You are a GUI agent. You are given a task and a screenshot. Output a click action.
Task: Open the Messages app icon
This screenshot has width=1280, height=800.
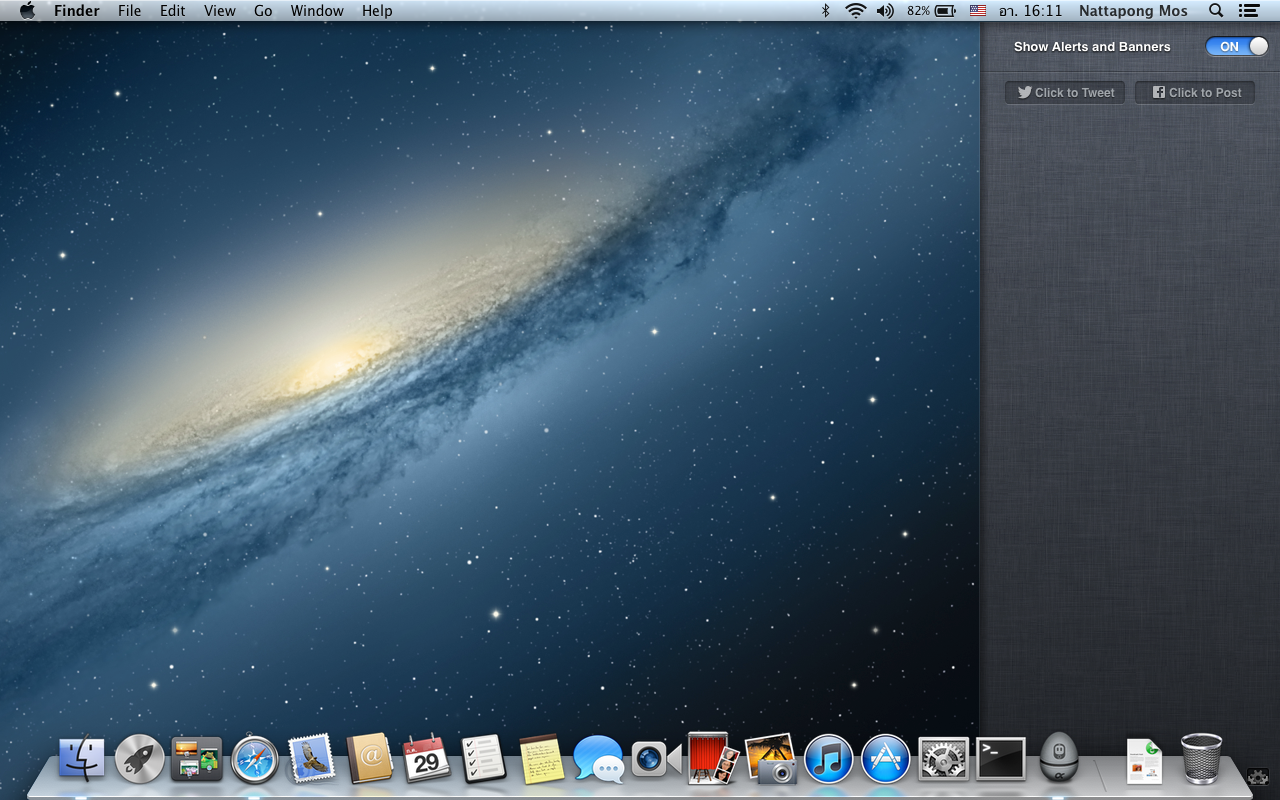[598, 759]
